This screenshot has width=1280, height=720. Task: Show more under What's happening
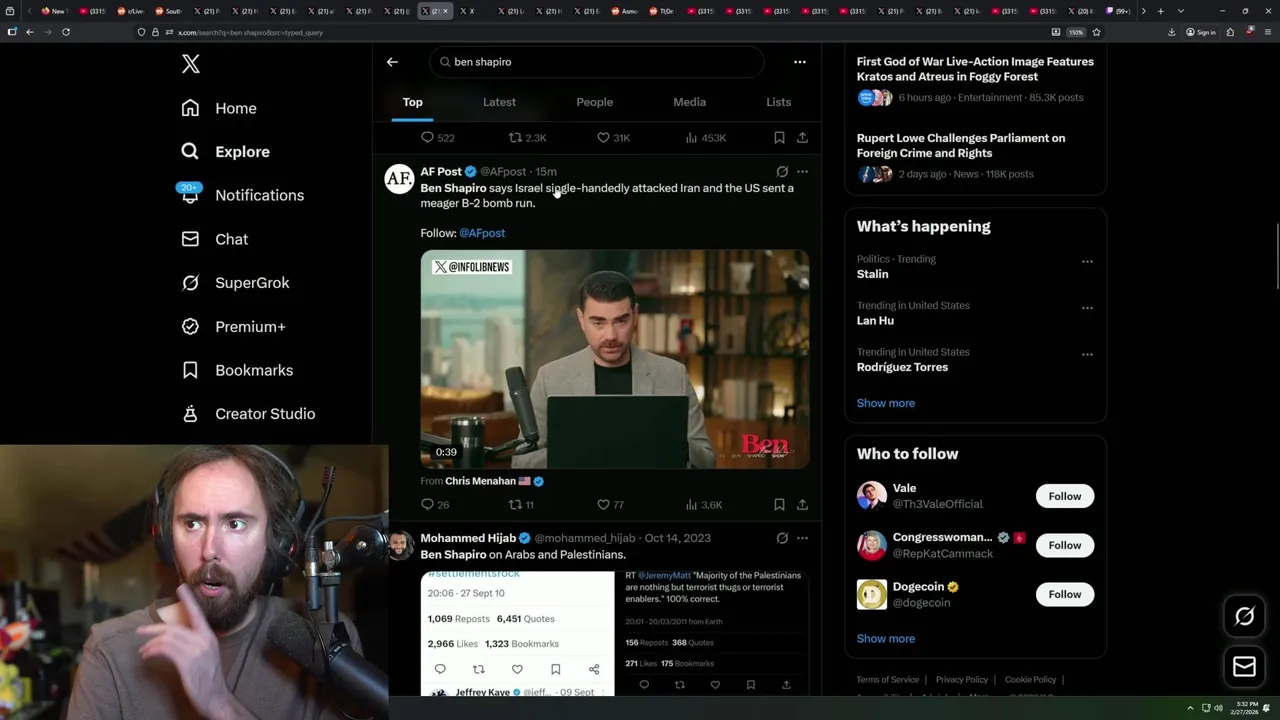(886, 403)
